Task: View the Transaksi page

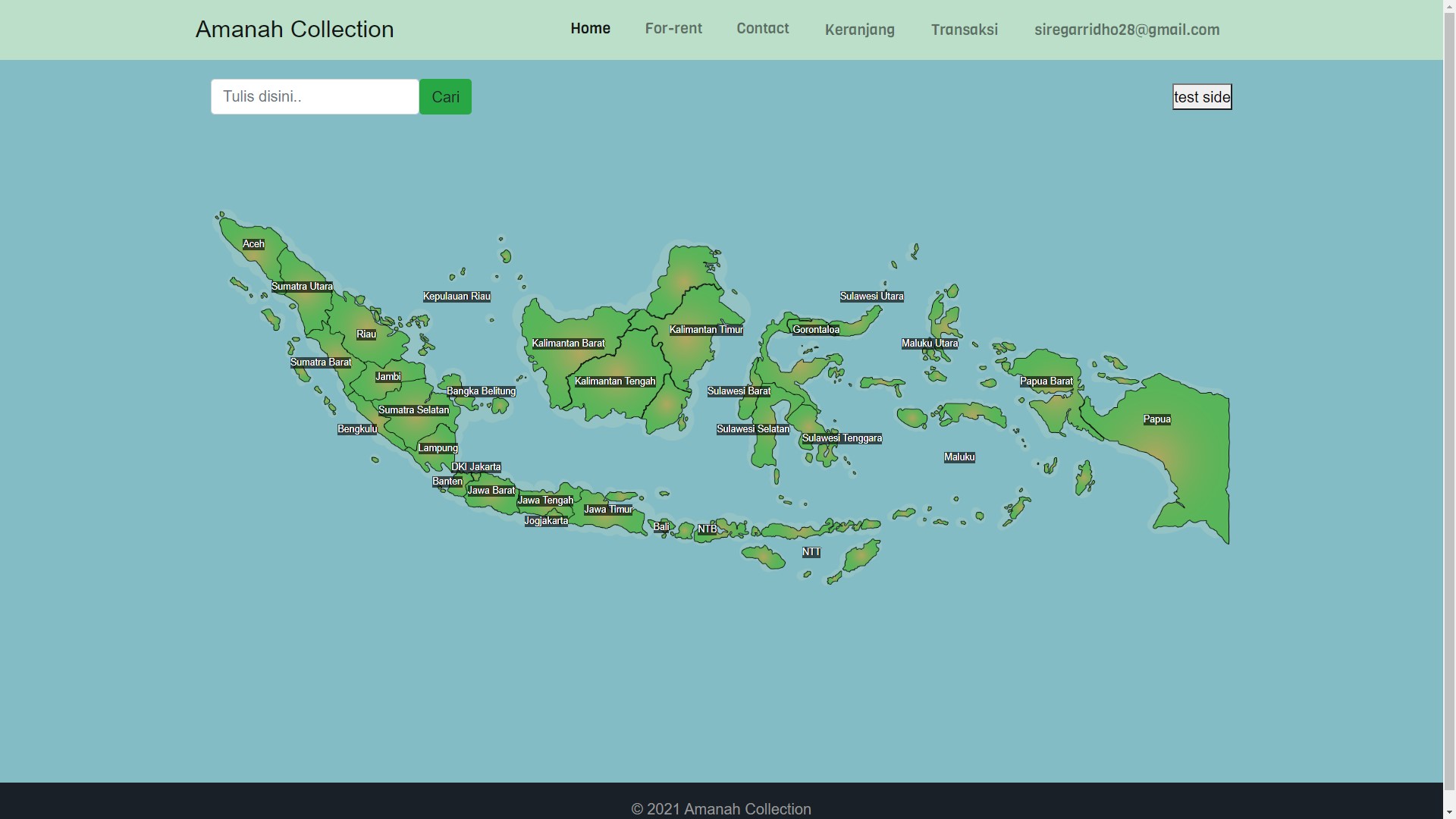Action: tap(964, 30)
